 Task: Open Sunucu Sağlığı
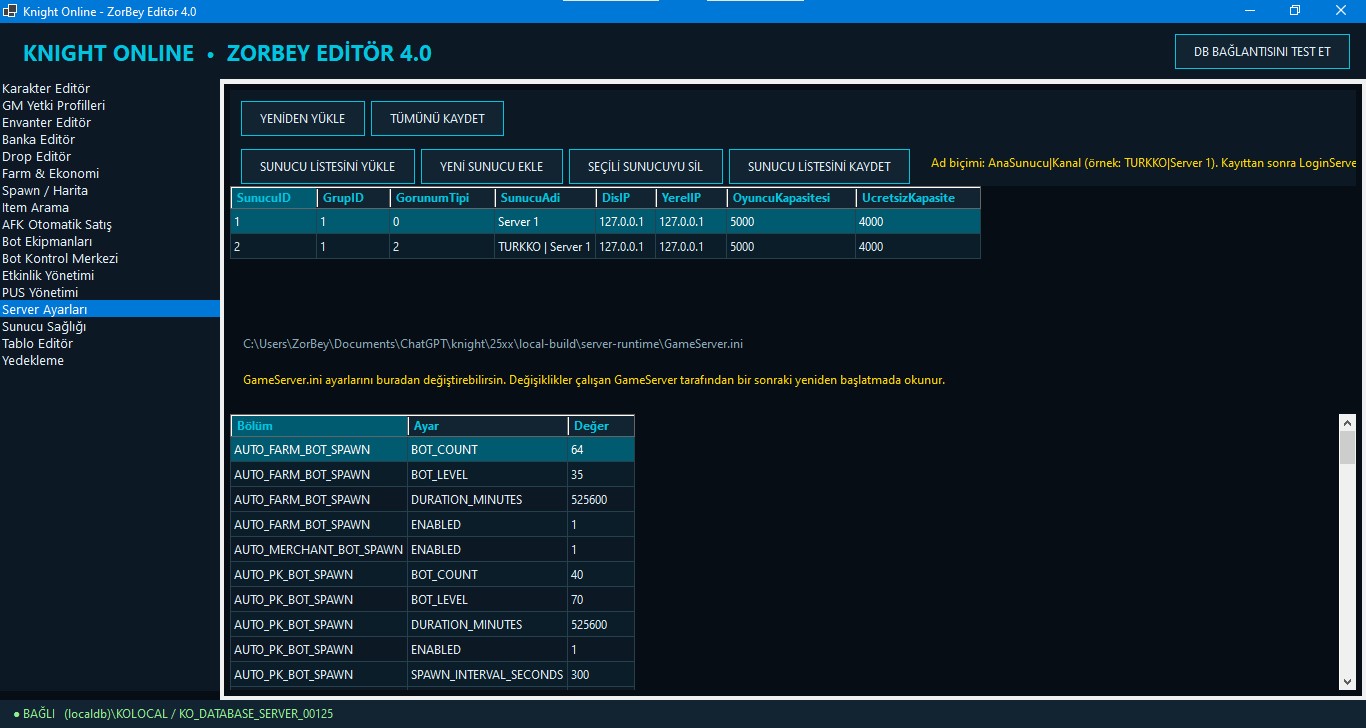coord(110,327)
